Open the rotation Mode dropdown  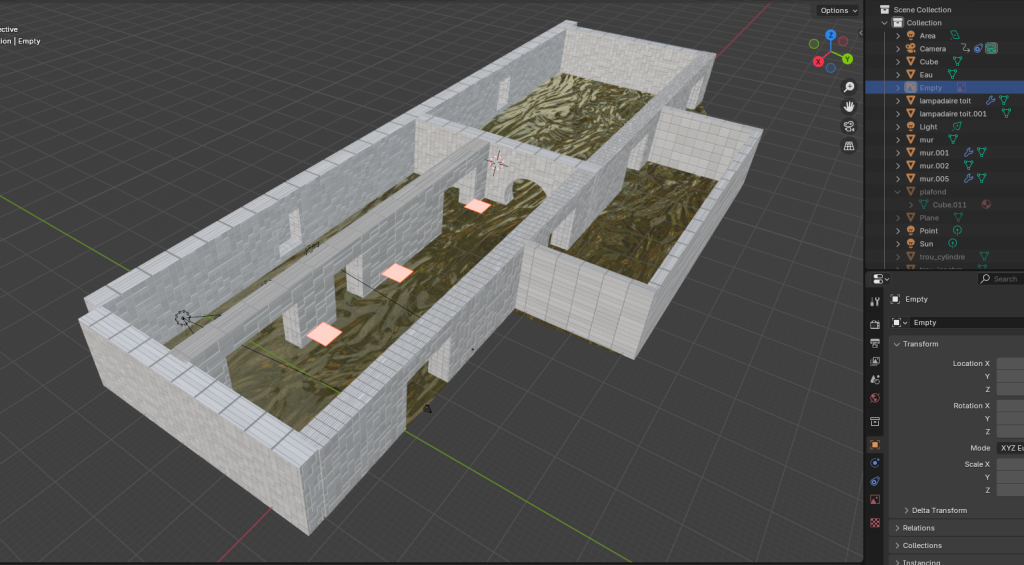1008,448
